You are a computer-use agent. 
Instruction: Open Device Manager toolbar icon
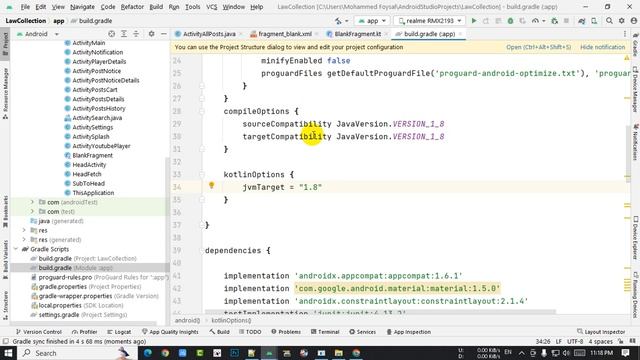tap(594, 21)
